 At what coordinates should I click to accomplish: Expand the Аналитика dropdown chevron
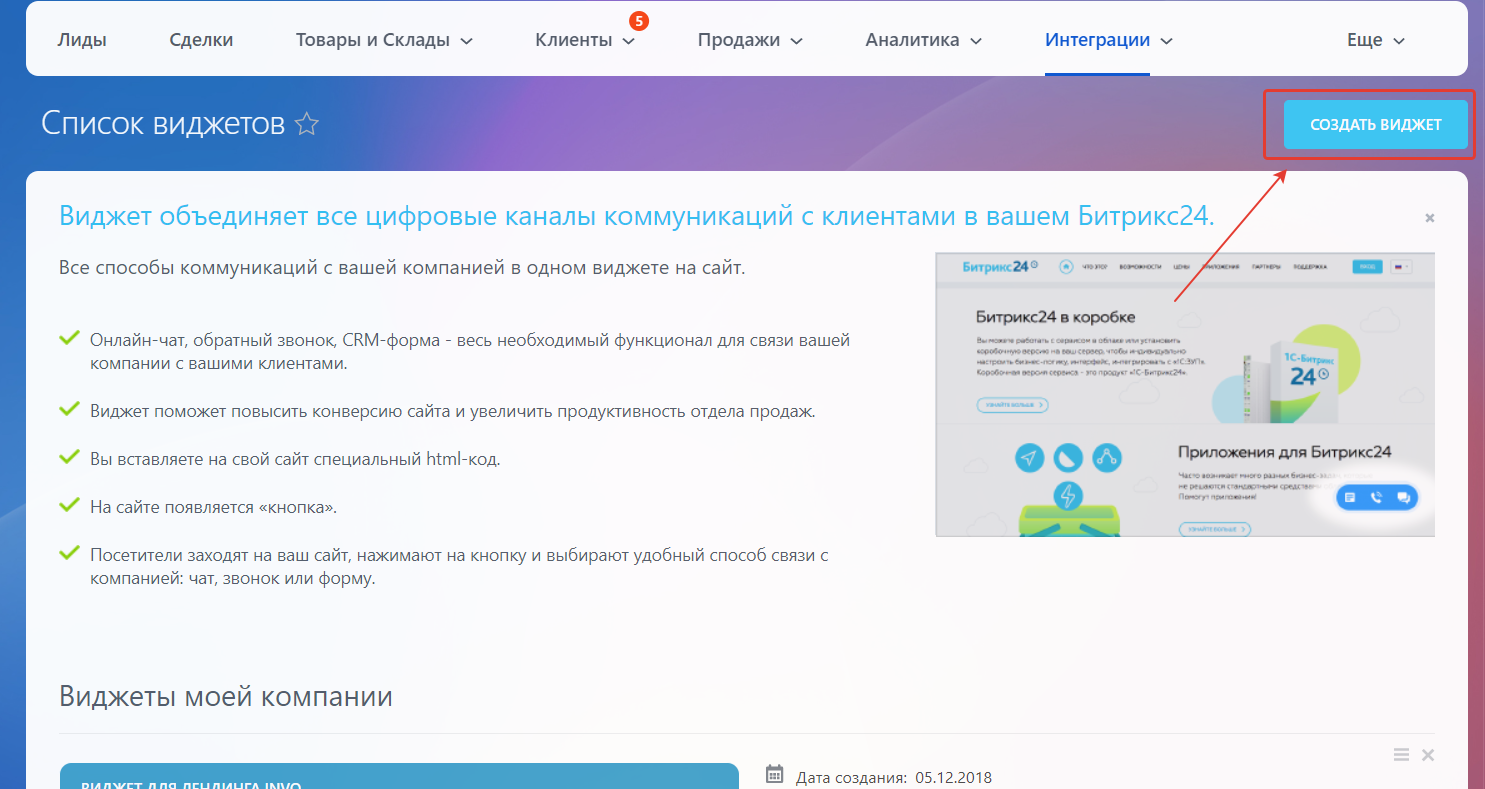coord(976,41)
